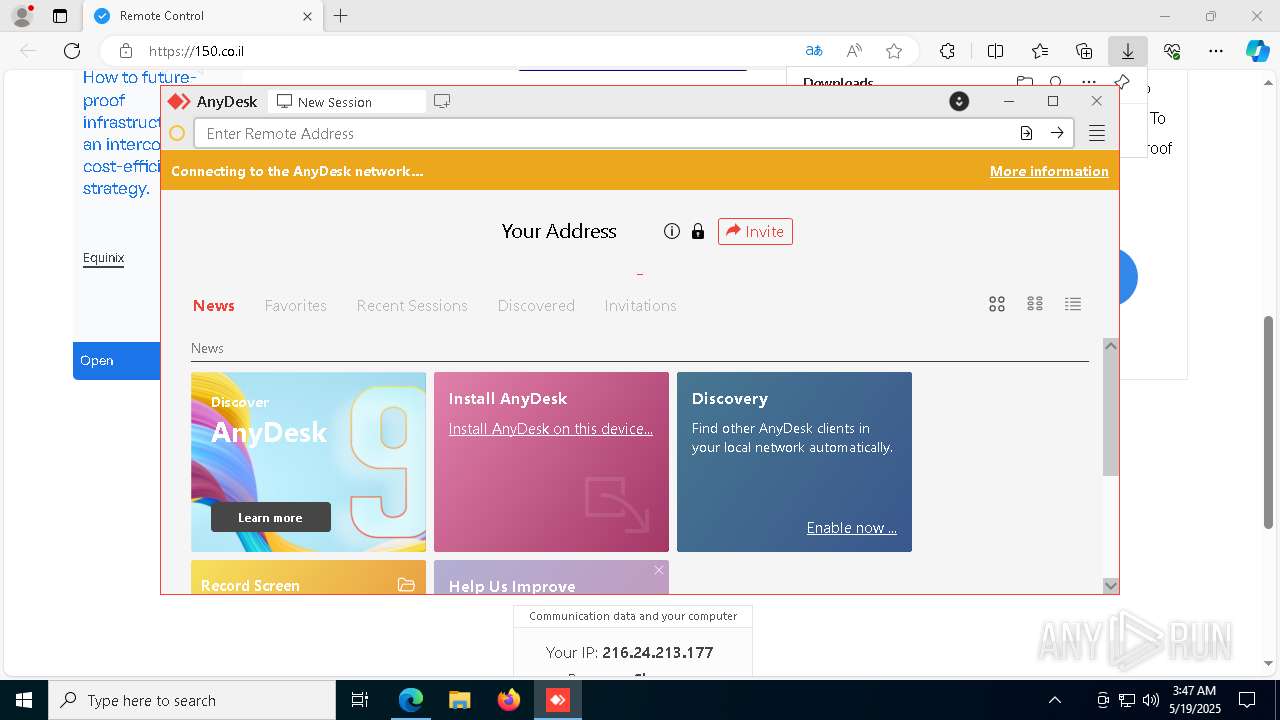Click AnyDesk news scrollbar down arrow
Viewport: 1280px width, 720px height.
[1110, 585]
